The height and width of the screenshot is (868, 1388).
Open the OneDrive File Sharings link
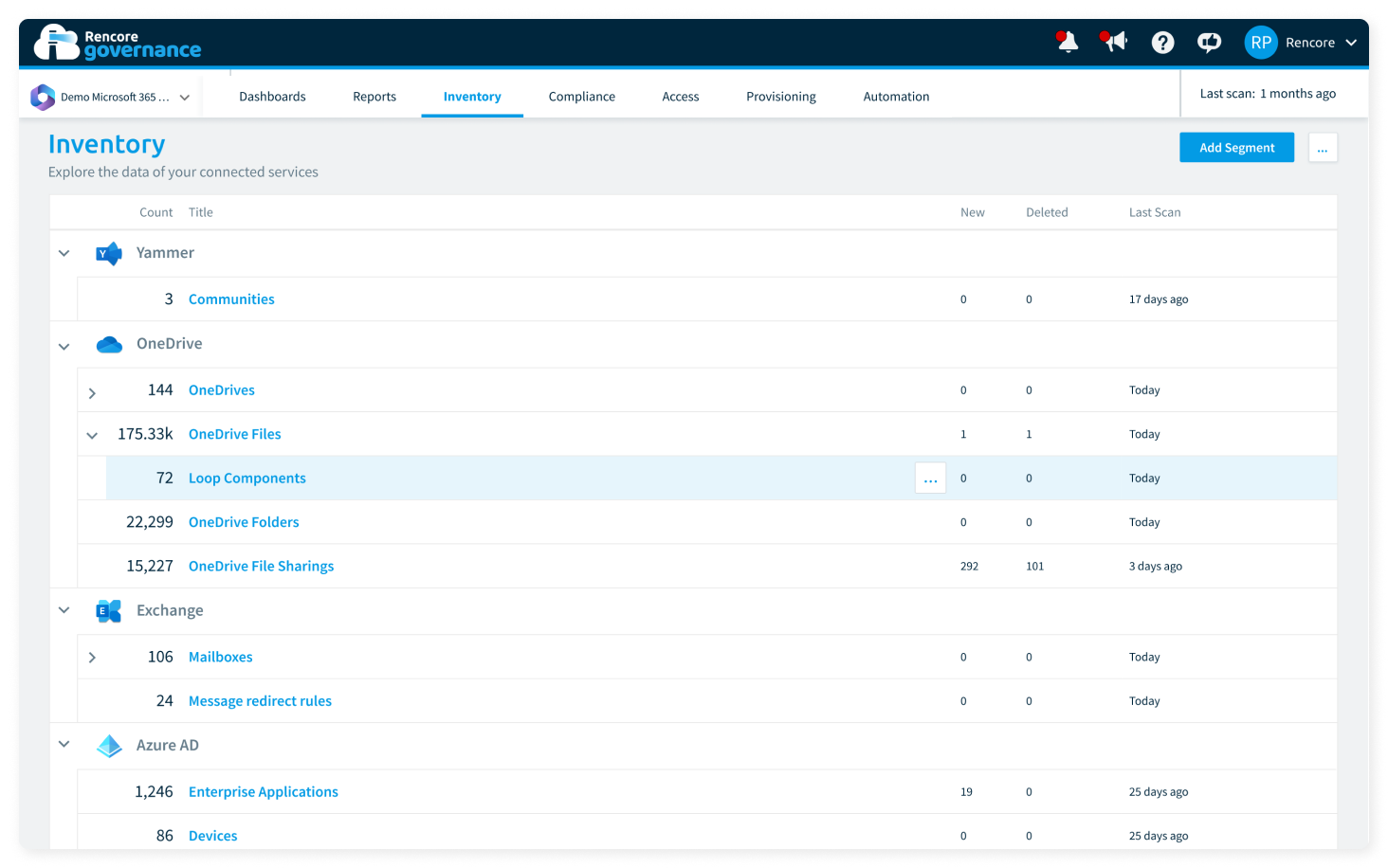coord(262,567)
